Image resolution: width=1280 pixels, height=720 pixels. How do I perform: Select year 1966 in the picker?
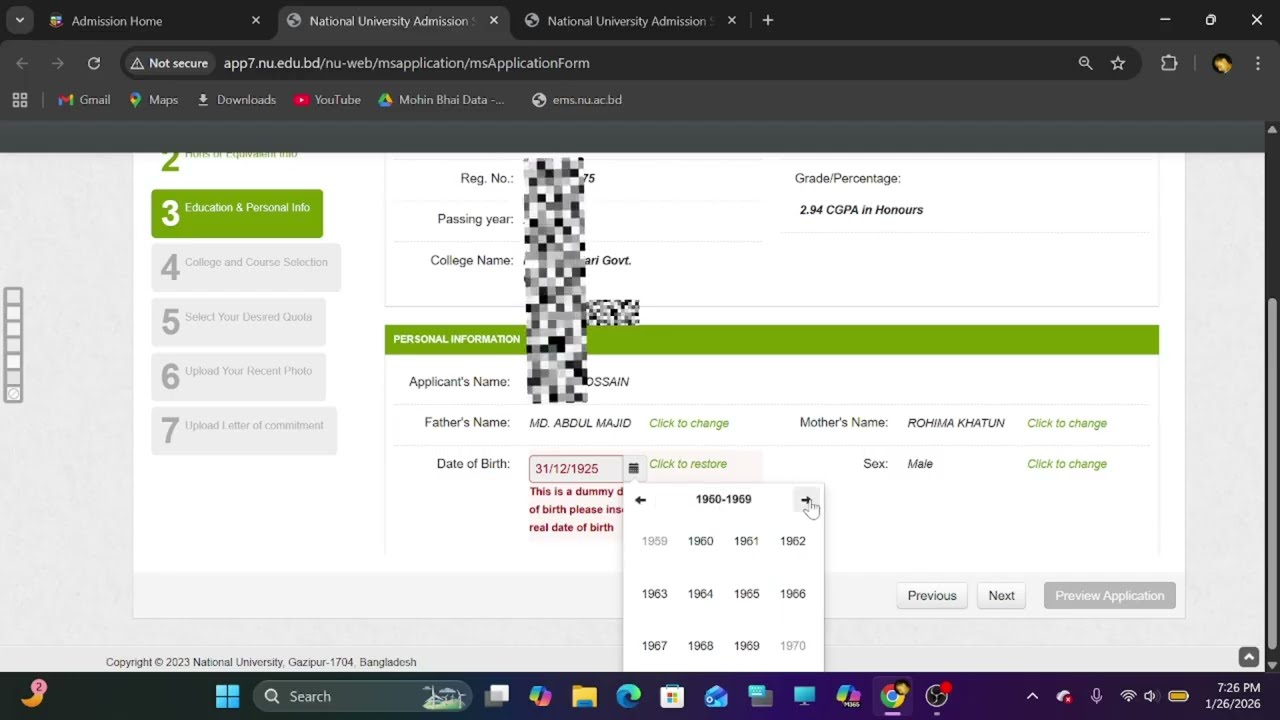pyautogui.click(x=792, y=594)
